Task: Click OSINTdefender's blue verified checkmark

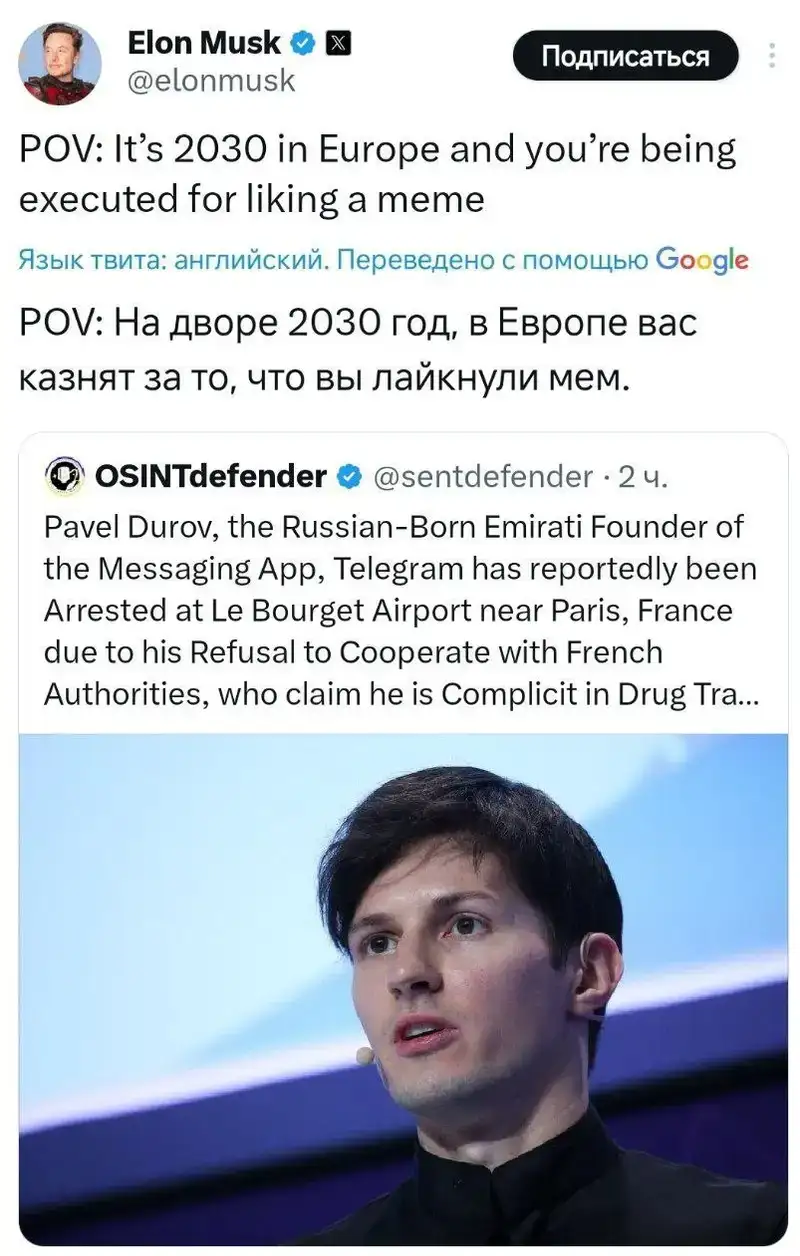Action: click(348, 477)
